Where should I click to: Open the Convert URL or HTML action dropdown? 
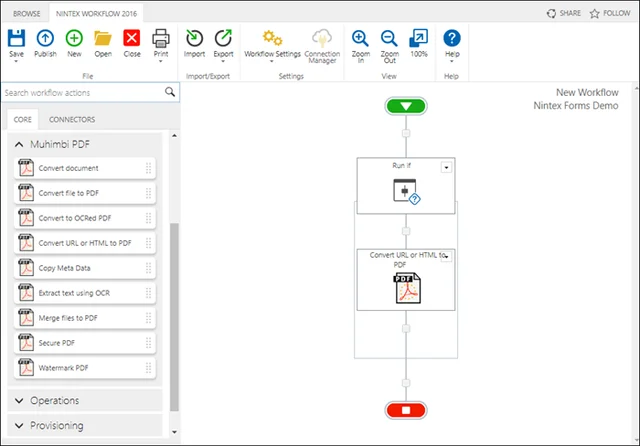click(447, 257)
